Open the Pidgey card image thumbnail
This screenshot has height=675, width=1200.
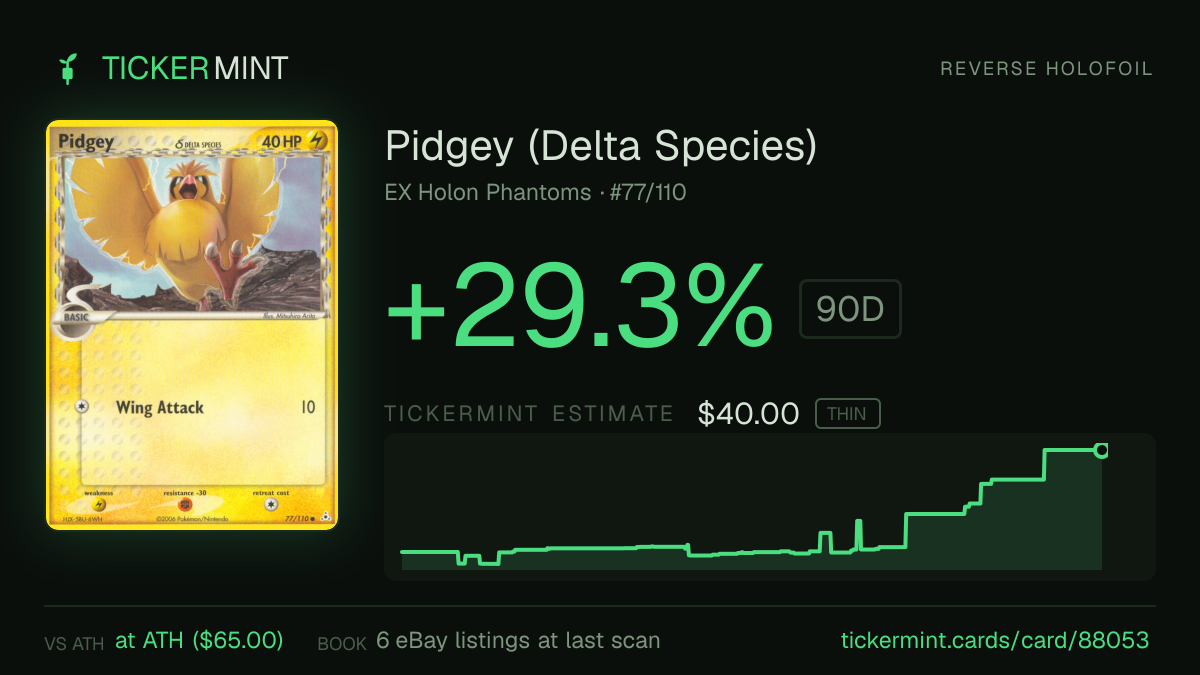[192, 325]
